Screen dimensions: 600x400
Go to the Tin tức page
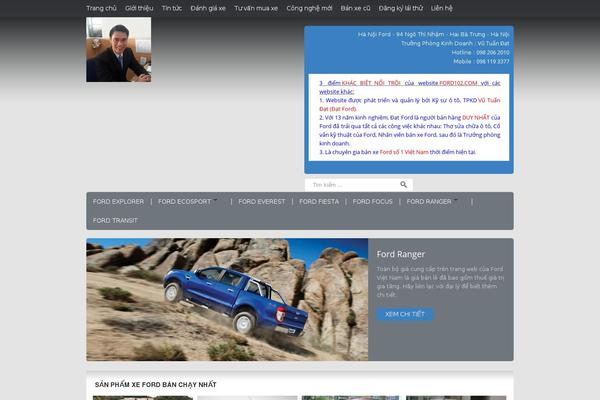pos(172,8)
